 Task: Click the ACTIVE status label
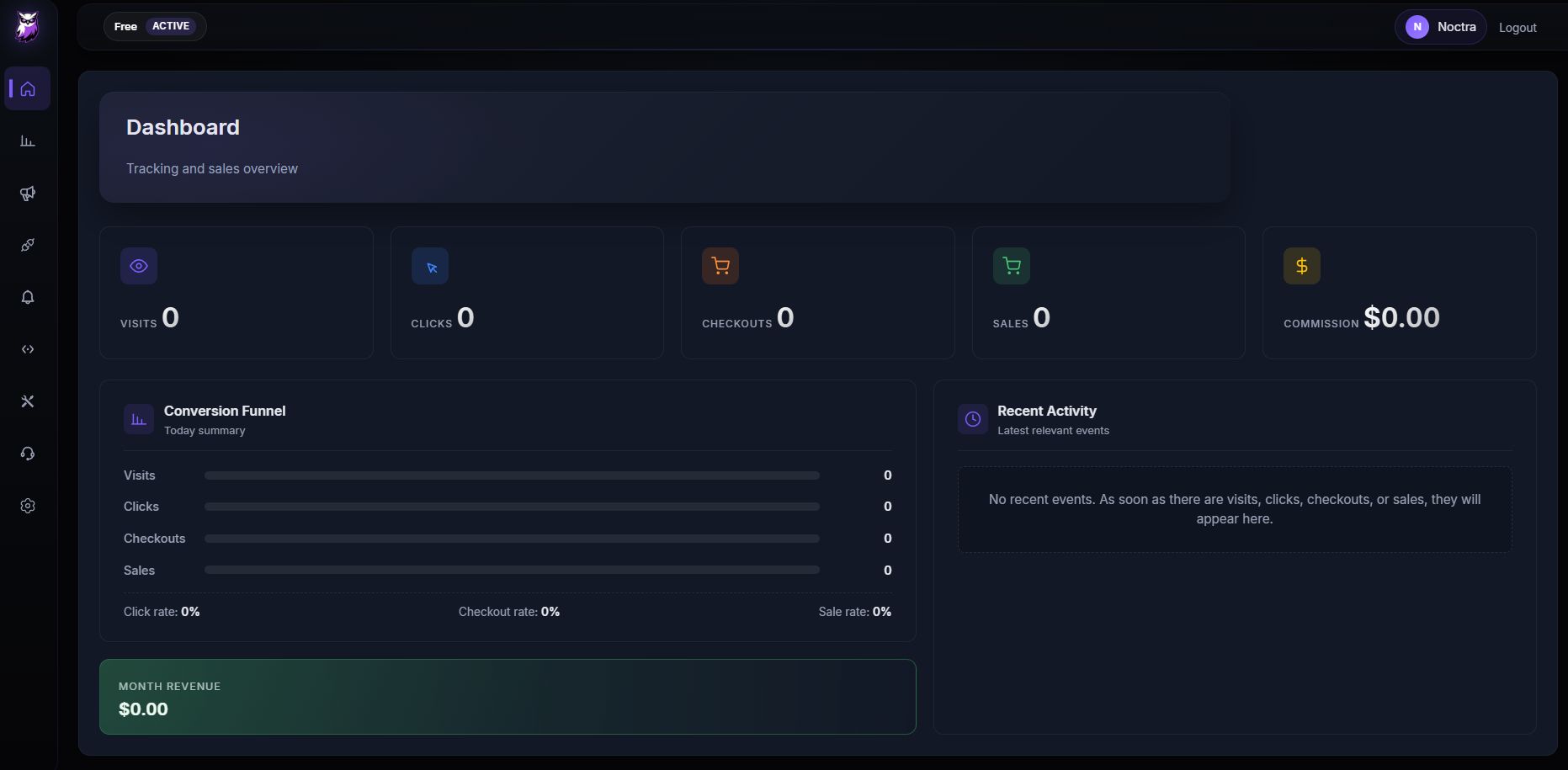pos(171,26)
